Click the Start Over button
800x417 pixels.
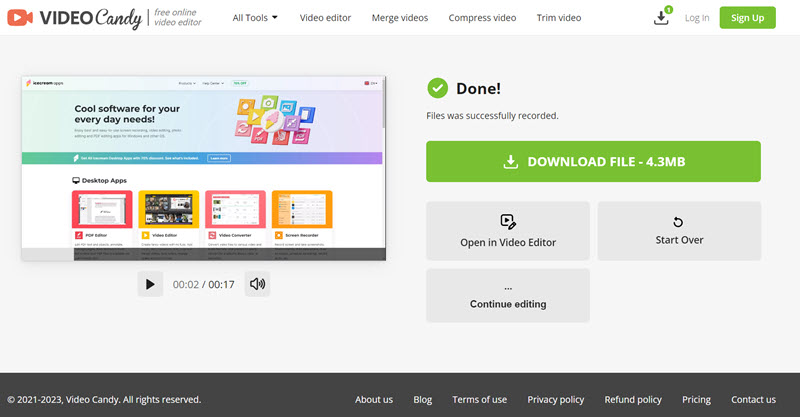pyautogui.click(x=679, y=231)
